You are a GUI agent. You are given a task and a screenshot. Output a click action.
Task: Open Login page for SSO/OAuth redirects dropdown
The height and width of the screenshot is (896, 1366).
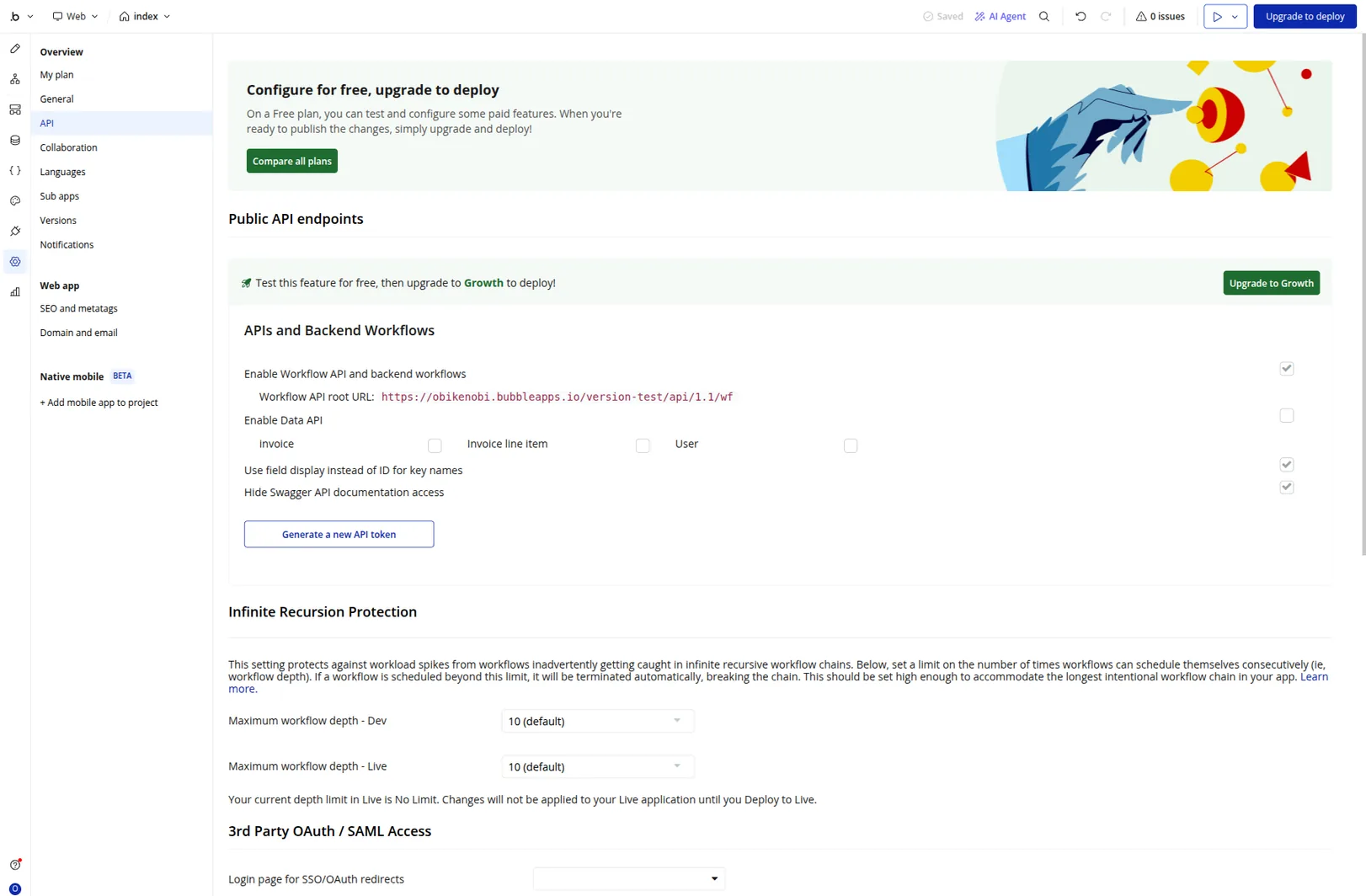click(629, 878)
